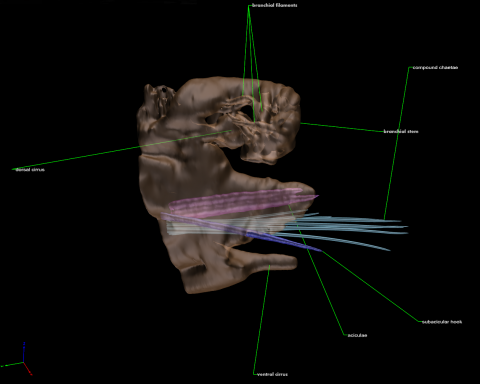Click the XYZ orientation axis gizmo
Screen dimensions: 480x384
click(x=17, y=360)
